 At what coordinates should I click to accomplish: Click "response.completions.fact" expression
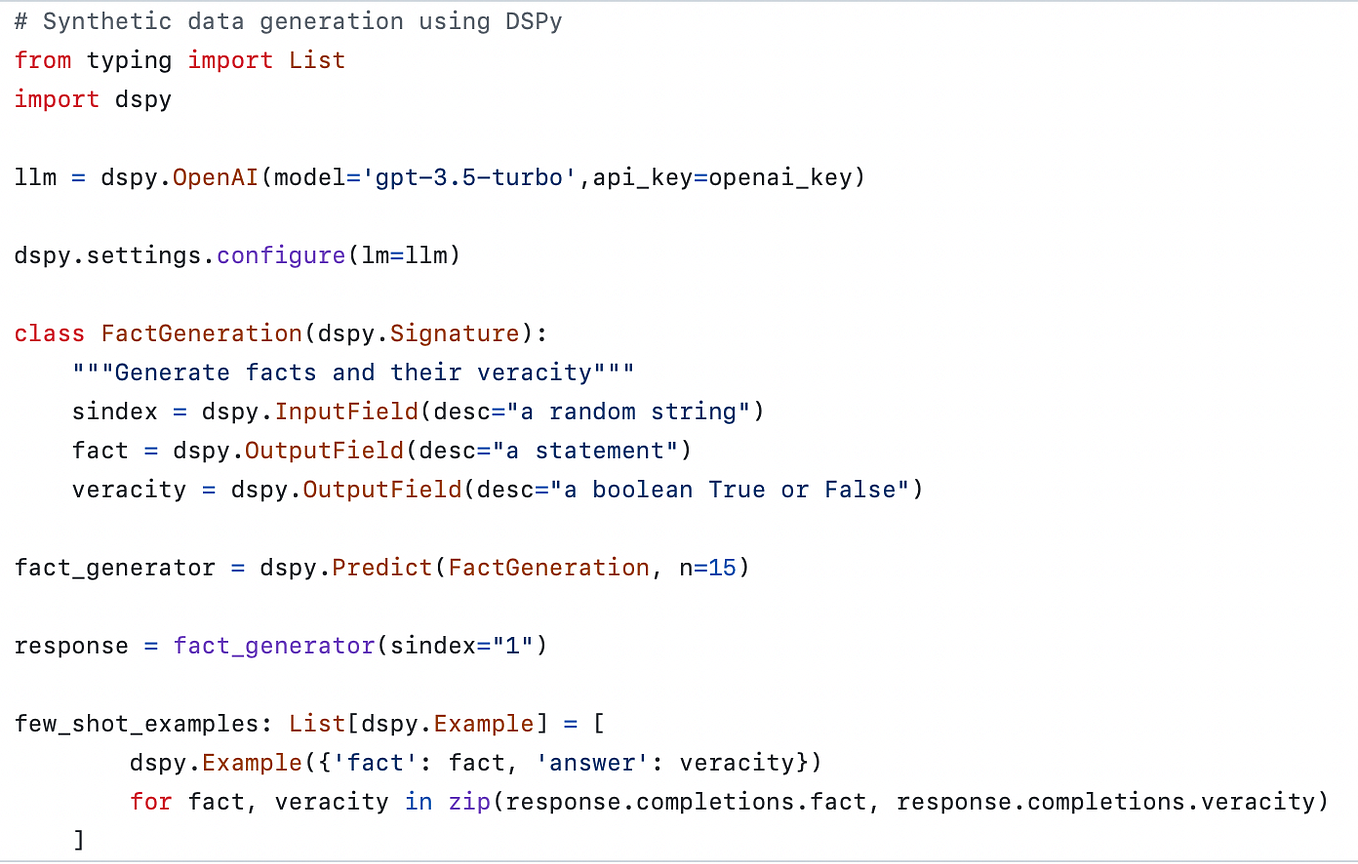tap(686, 802)
